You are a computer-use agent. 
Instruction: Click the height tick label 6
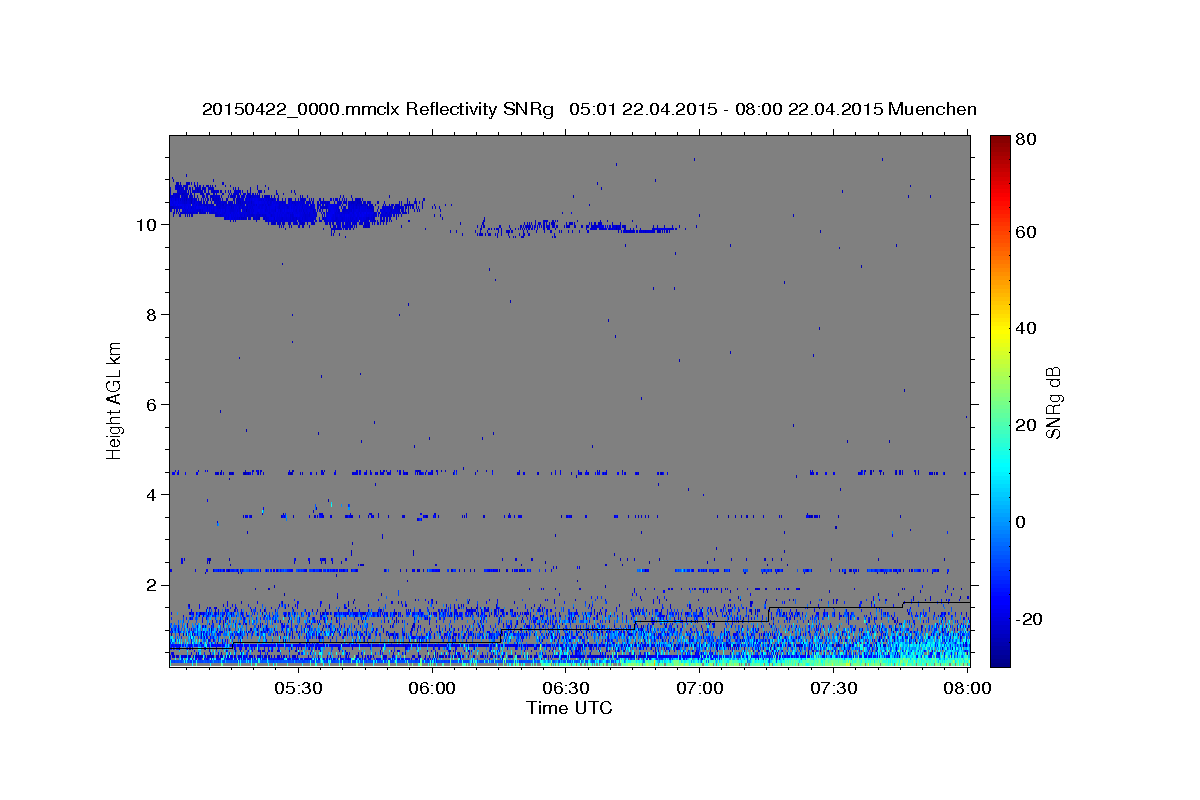tap(152, 404)
